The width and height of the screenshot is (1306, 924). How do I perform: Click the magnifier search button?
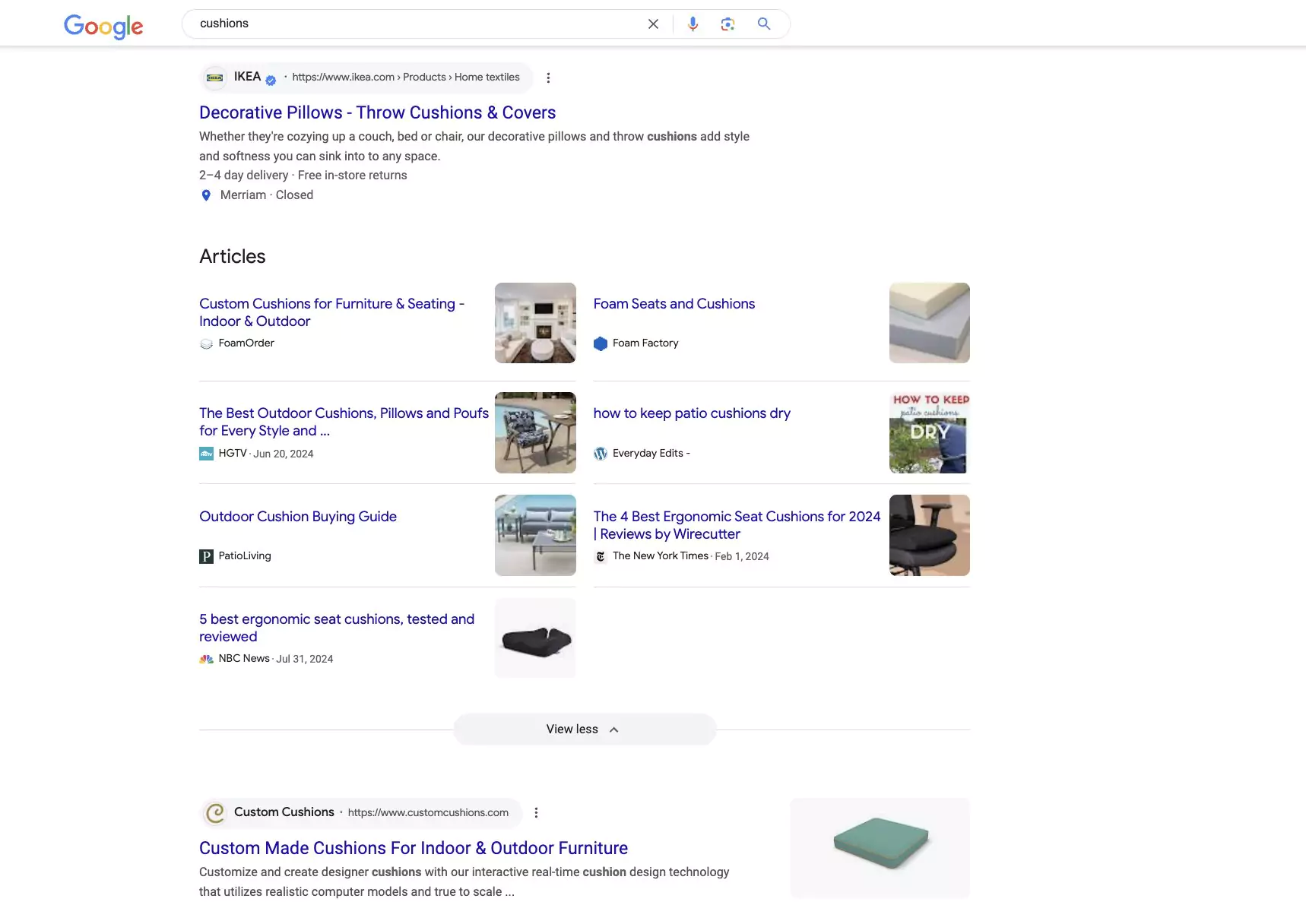(x=764, y=24)
